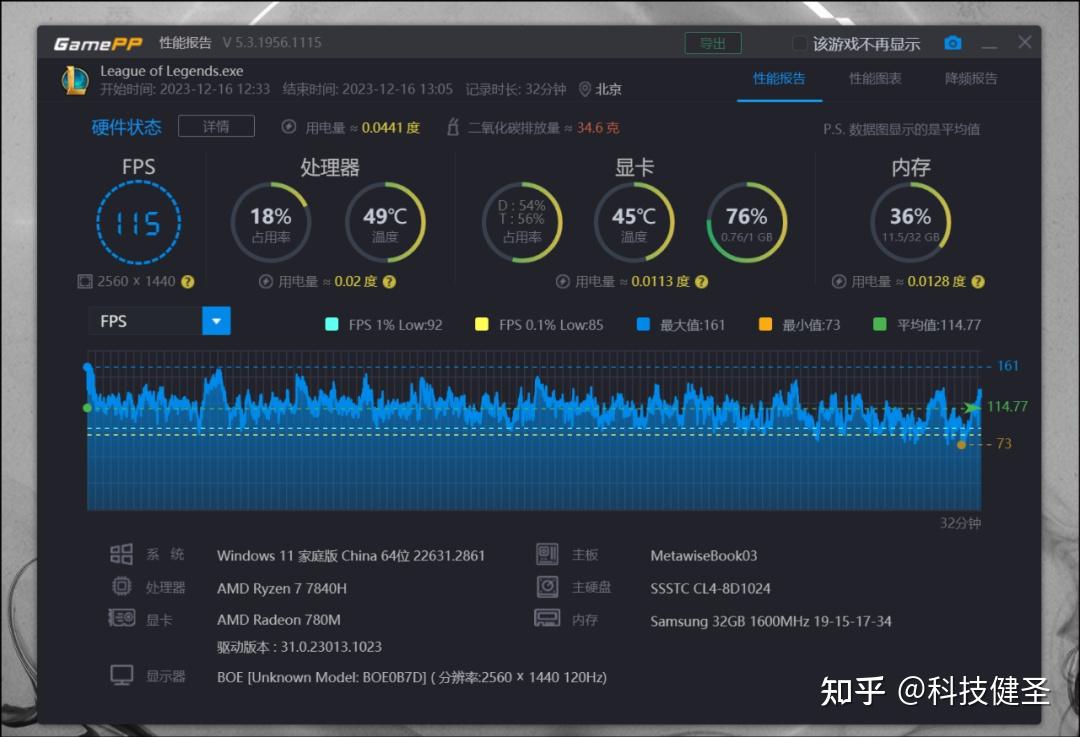
Task: Click the GamePP logo
Action: 98,44
